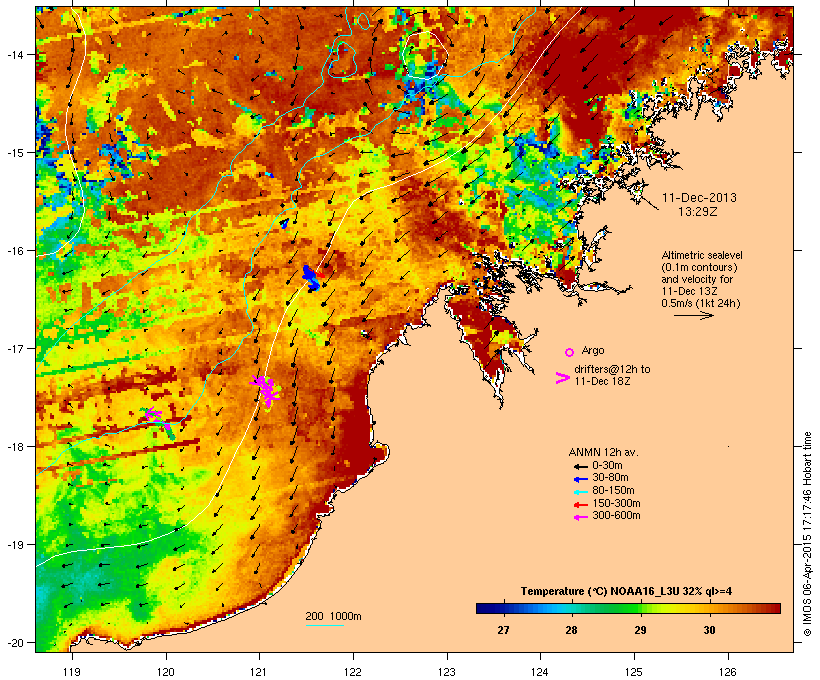Select the blue mooring arrow cluster near 121.6E
This screenshot has height=680, width=820.
[x=312, y=278]
